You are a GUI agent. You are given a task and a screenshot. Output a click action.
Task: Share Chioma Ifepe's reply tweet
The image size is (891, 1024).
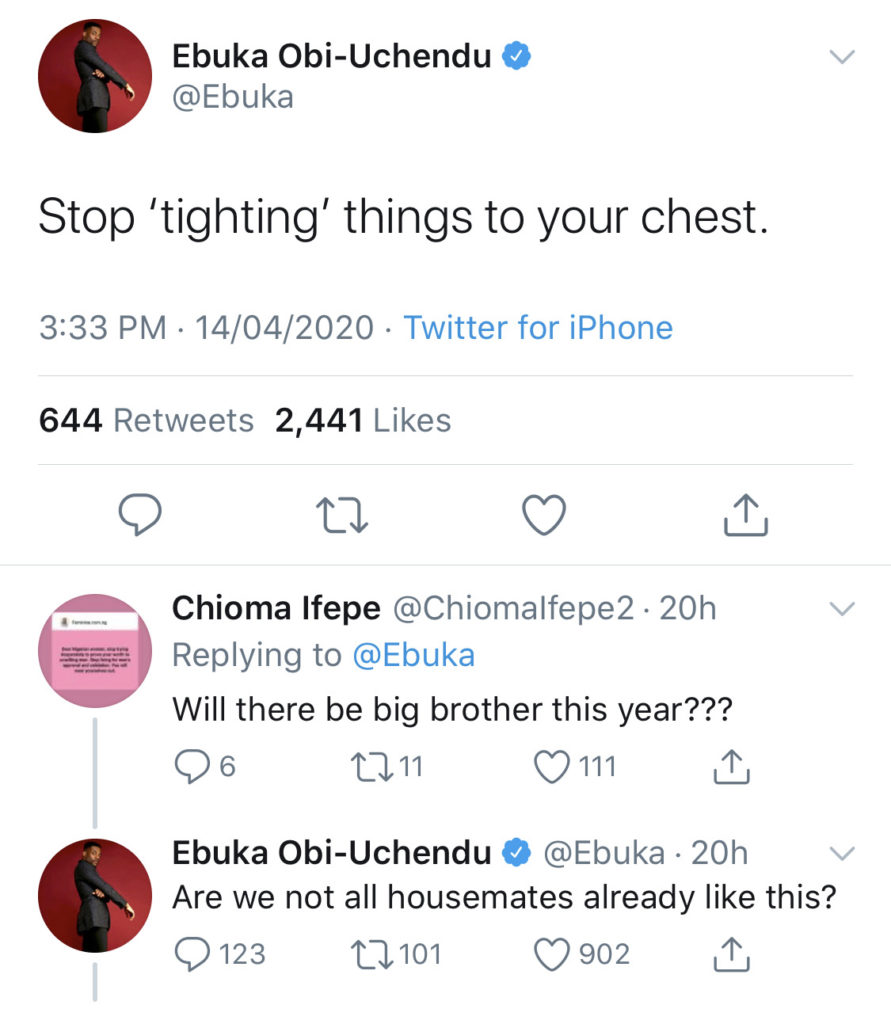coord(731,767)
